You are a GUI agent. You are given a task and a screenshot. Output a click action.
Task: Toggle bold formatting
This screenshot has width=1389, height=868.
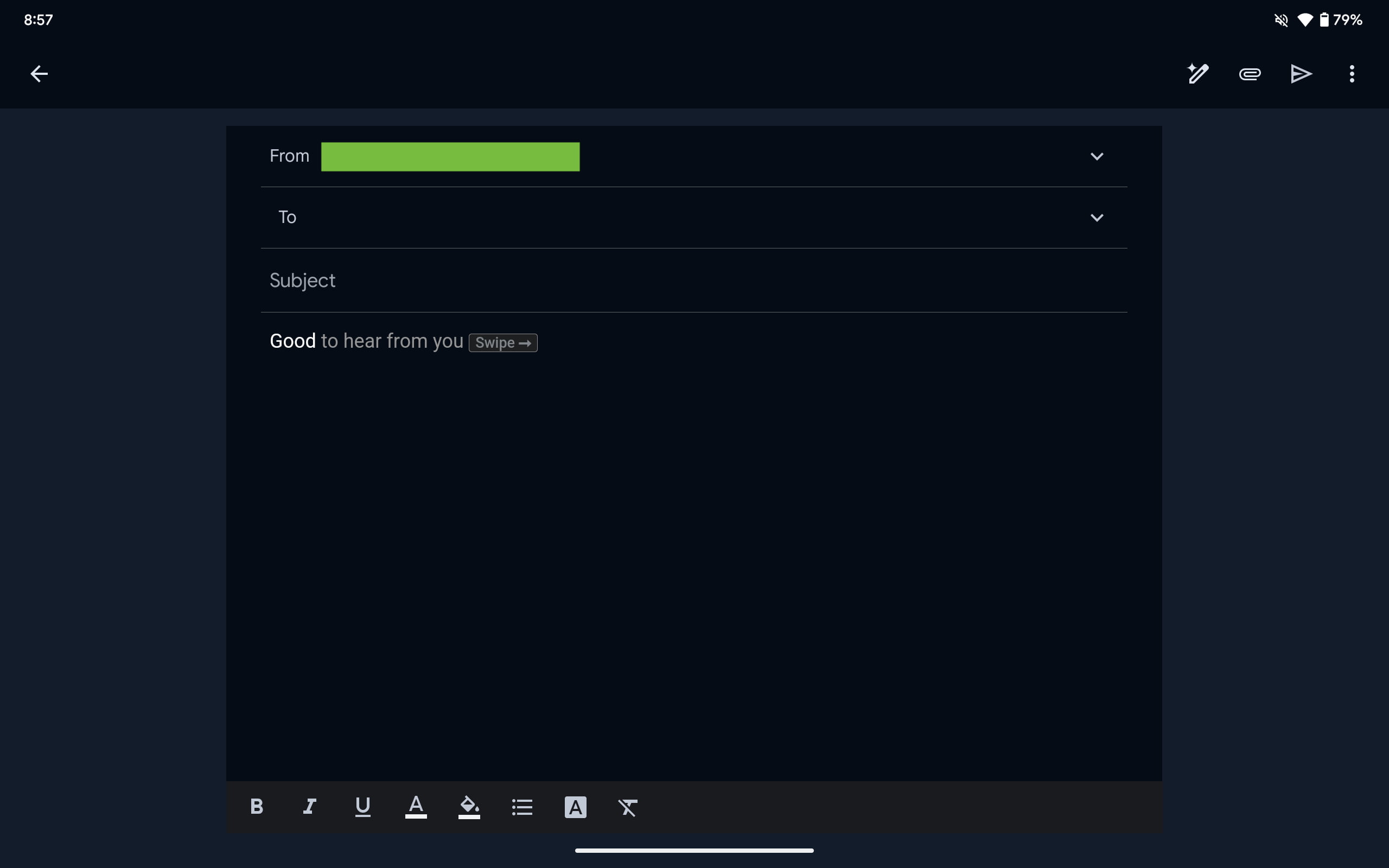click(x=257, y=807)
